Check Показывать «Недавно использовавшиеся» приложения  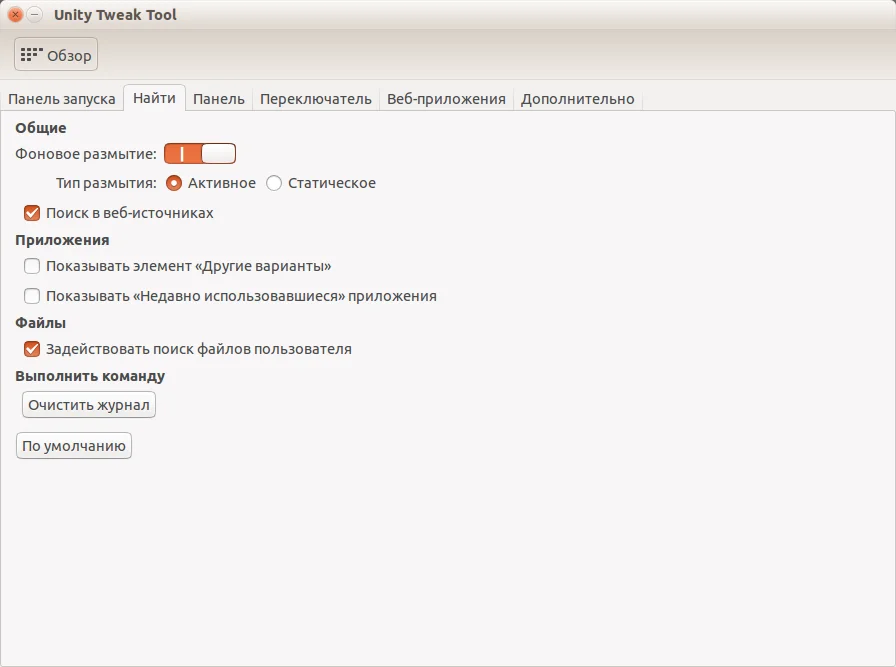32,296
